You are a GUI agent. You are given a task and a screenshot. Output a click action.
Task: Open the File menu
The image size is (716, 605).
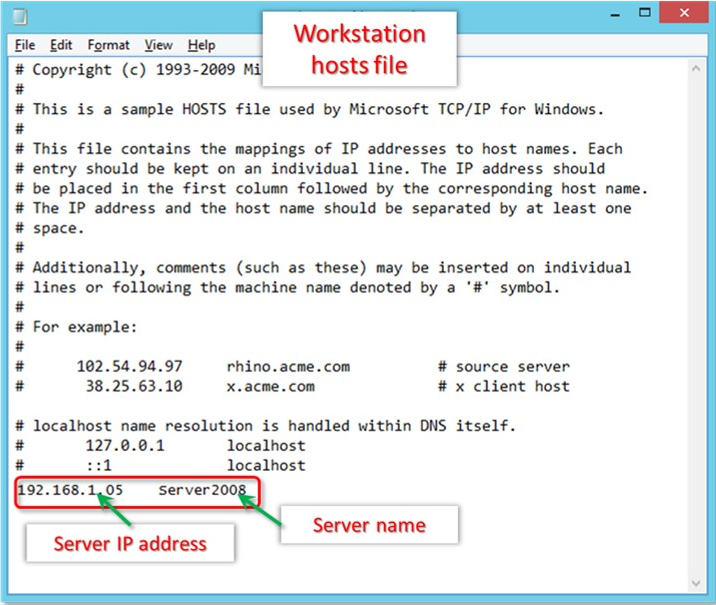tap(25, 45)
